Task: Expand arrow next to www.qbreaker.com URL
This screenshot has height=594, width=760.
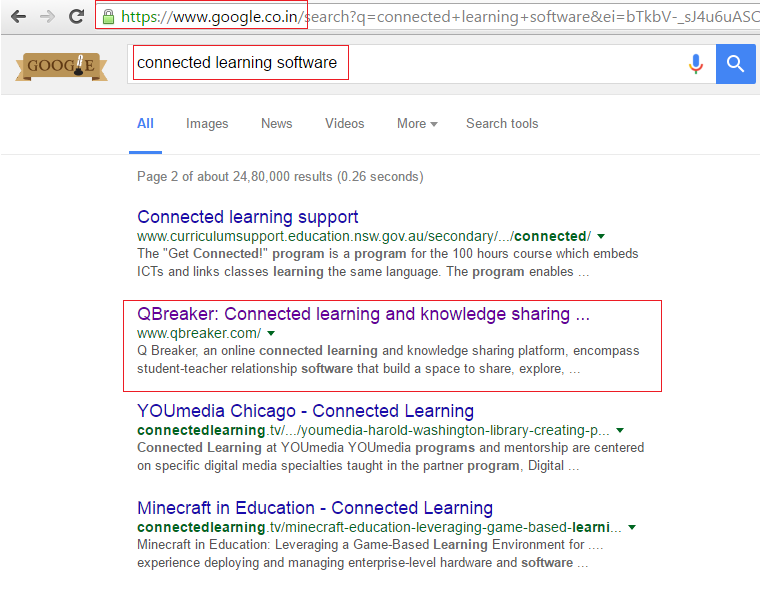Action: point(271,333)
